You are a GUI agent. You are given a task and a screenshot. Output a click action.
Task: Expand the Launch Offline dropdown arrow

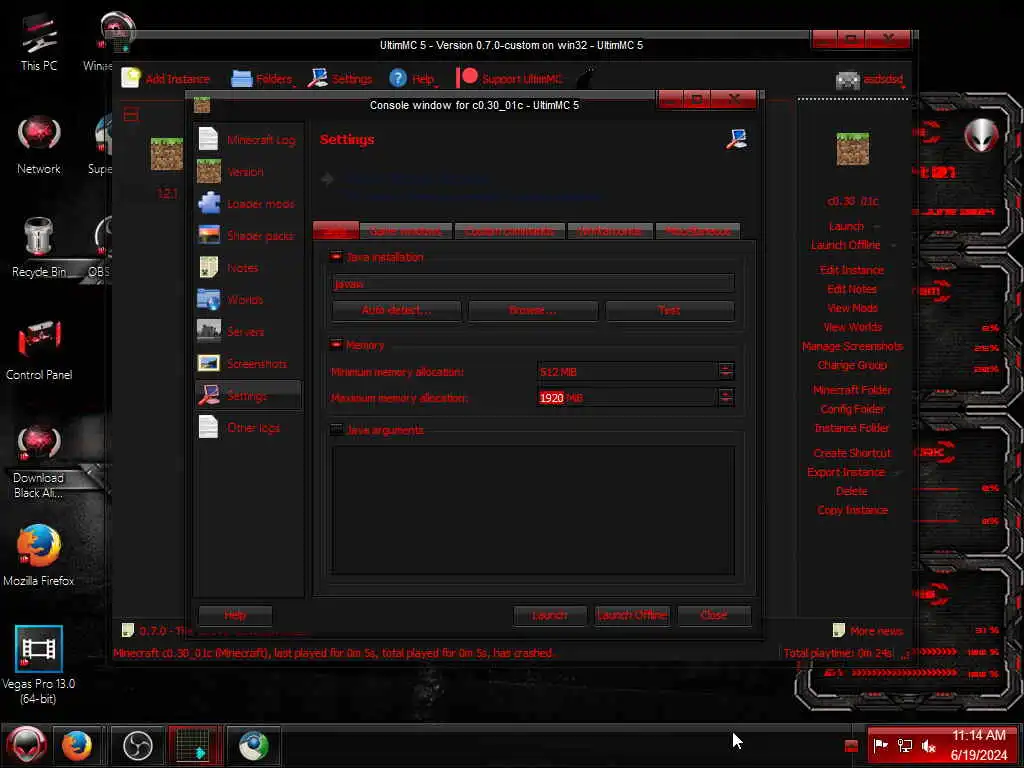coord(893,246)
